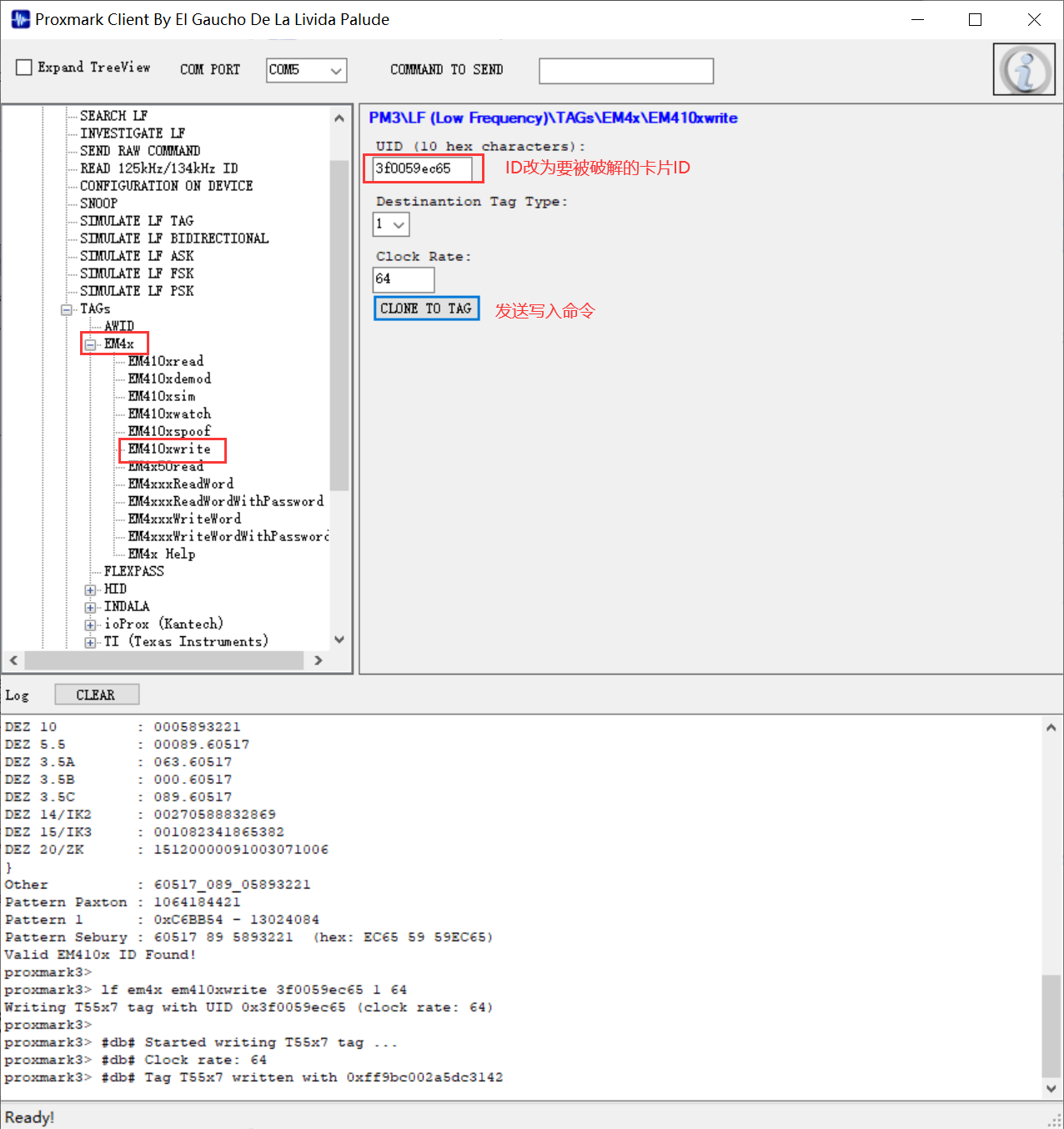Viewport: 1064px width, 1129px height.
Task: Select SNOOP in the tree
Action: [x=98, y=203]
